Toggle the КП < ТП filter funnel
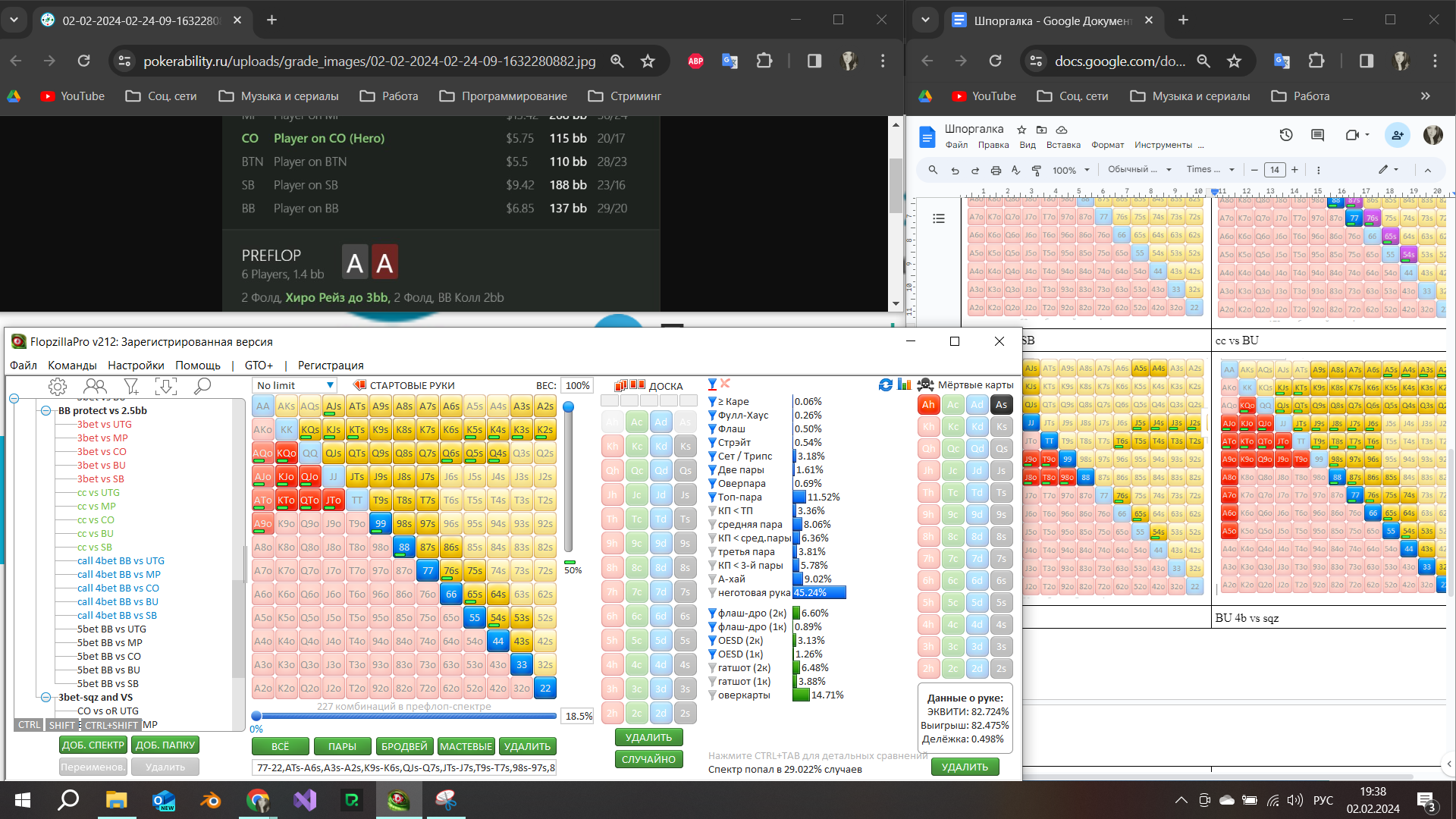 [x=712, y=511]
